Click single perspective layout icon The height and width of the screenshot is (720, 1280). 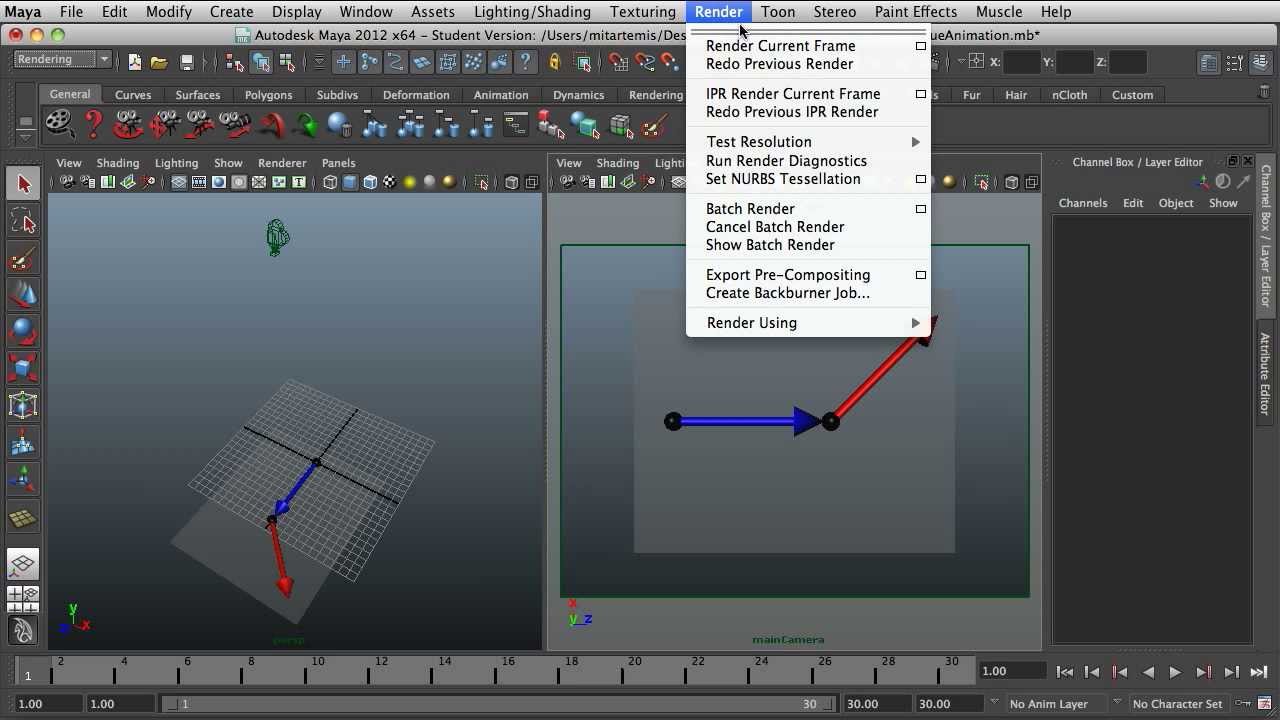pos(23,564)
